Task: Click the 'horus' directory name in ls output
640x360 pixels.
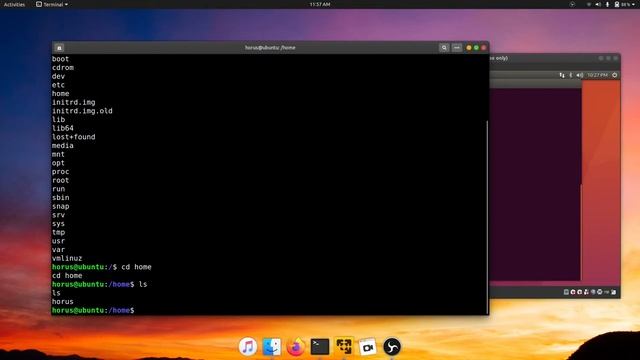Action: (x=63, y=302)
